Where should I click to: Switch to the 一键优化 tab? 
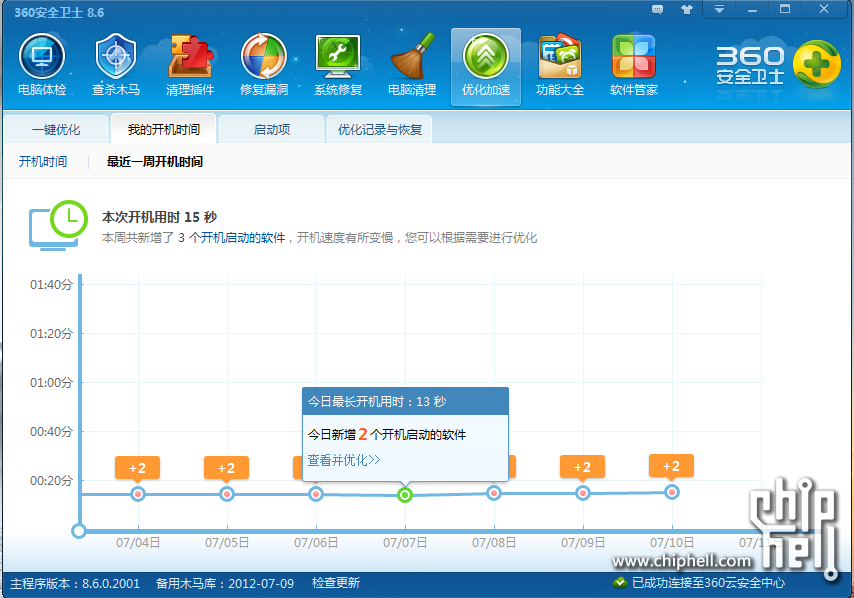click(56, 130)
